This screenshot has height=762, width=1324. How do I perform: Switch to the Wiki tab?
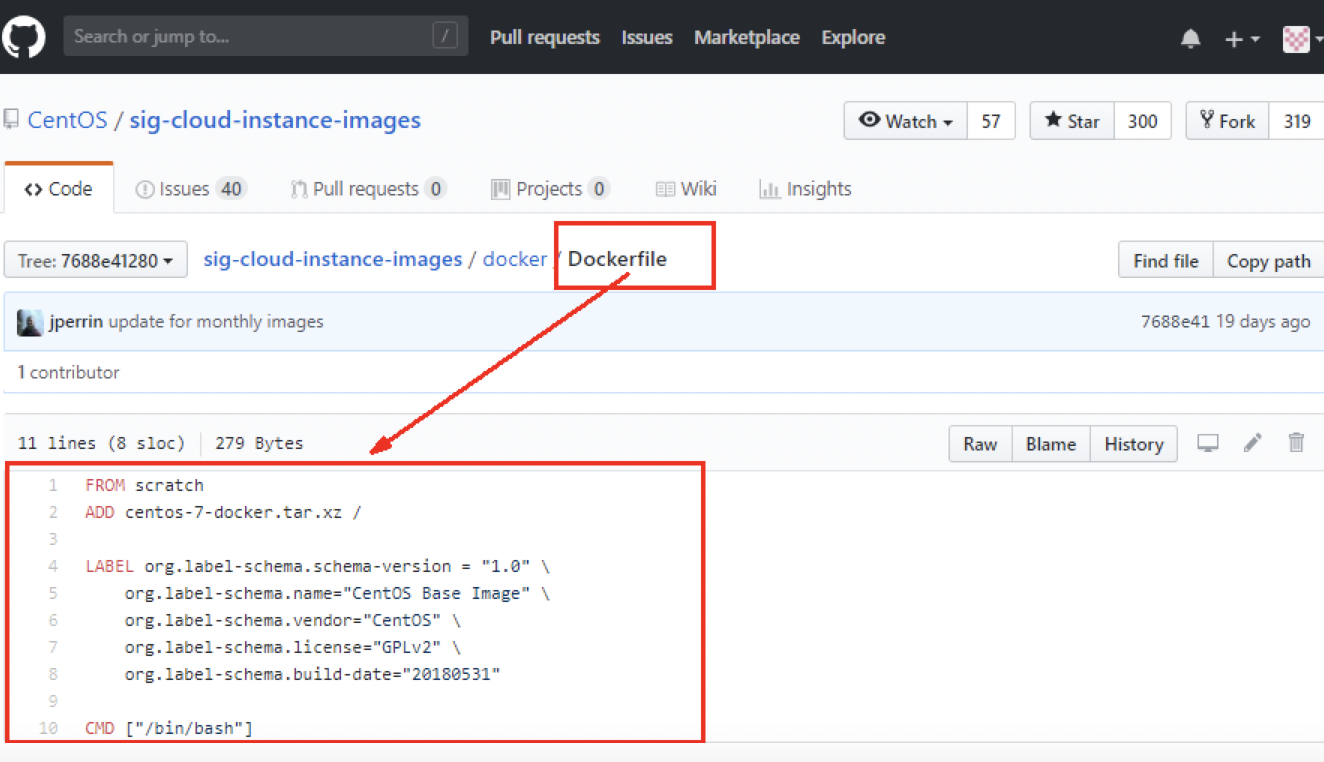686,189
